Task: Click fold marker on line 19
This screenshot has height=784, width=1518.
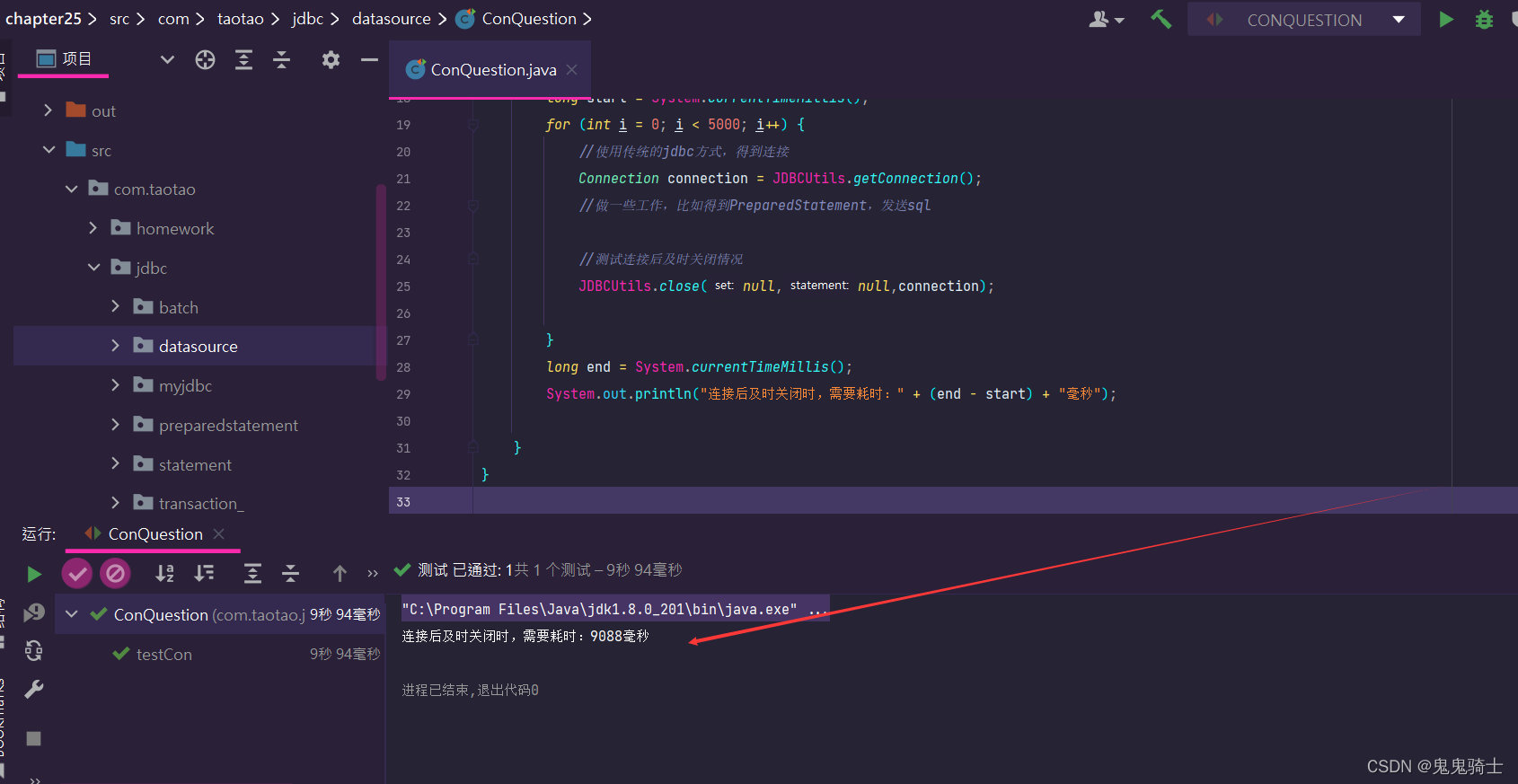Action: pos(473,125)
